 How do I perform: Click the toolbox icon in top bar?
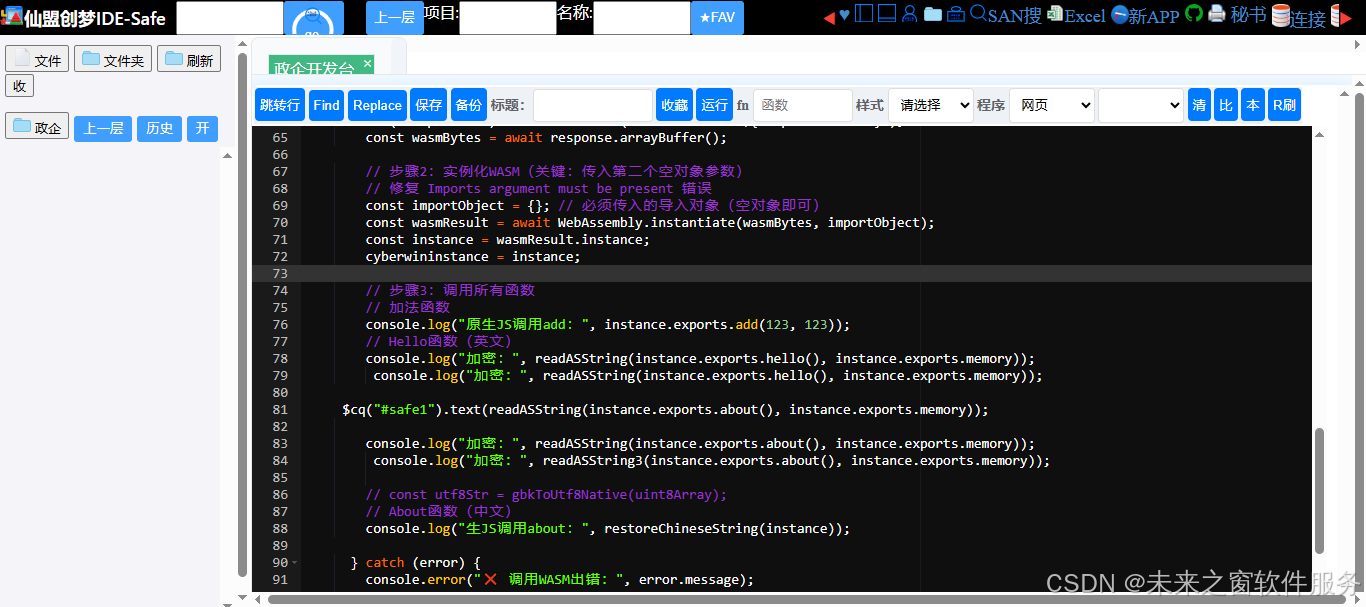coord(956,13)
